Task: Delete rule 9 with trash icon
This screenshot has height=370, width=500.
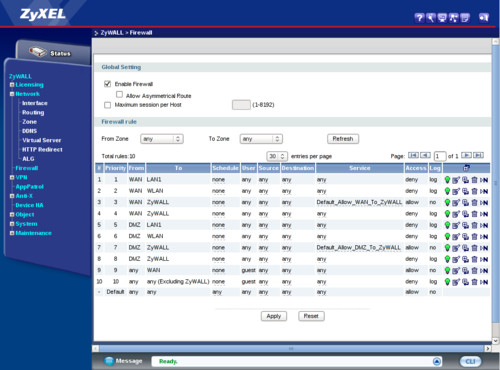Action: click(x=474, y=271)
